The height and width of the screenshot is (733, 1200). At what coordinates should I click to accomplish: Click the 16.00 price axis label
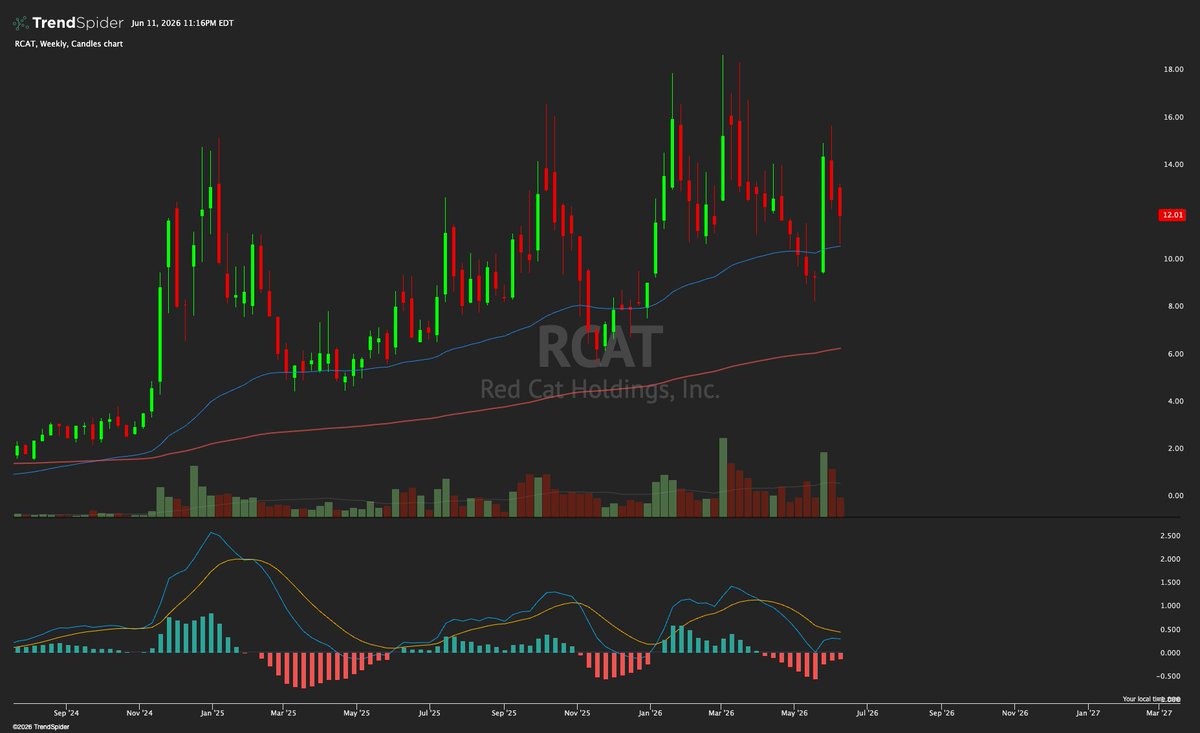pyautogui.click(x=1174, y=117)
